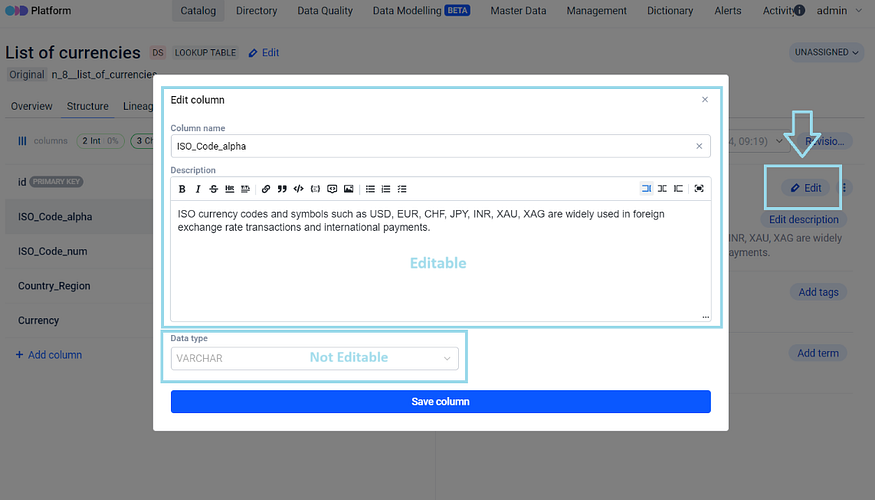
Task: Open the Data Quality menu
Action: 325,11
